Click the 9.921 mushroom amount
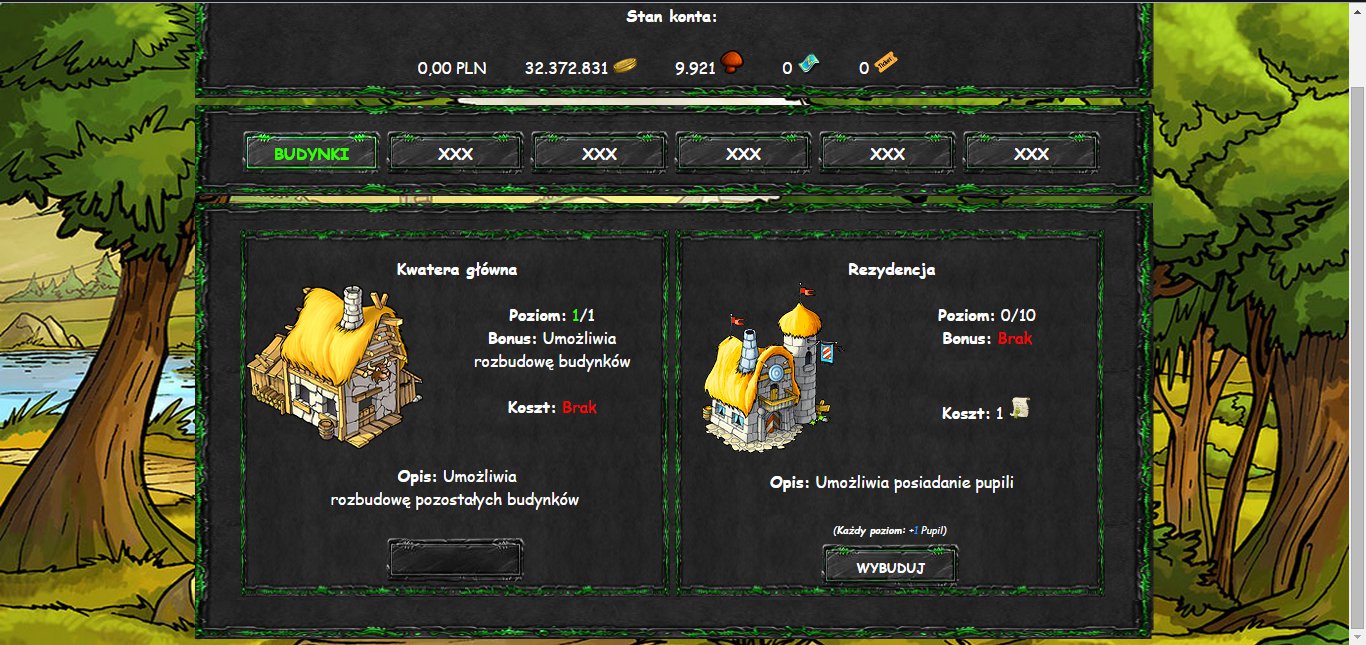1366x645 pixels. click(x=695, y=68)
